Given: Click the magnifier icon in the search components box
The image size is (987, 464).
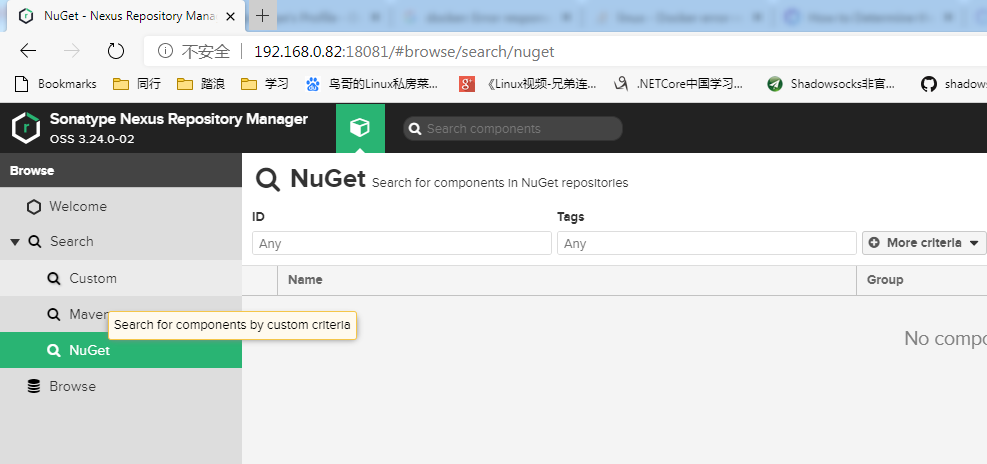Looking at the screenshot, I should click(x=414, y=129).
